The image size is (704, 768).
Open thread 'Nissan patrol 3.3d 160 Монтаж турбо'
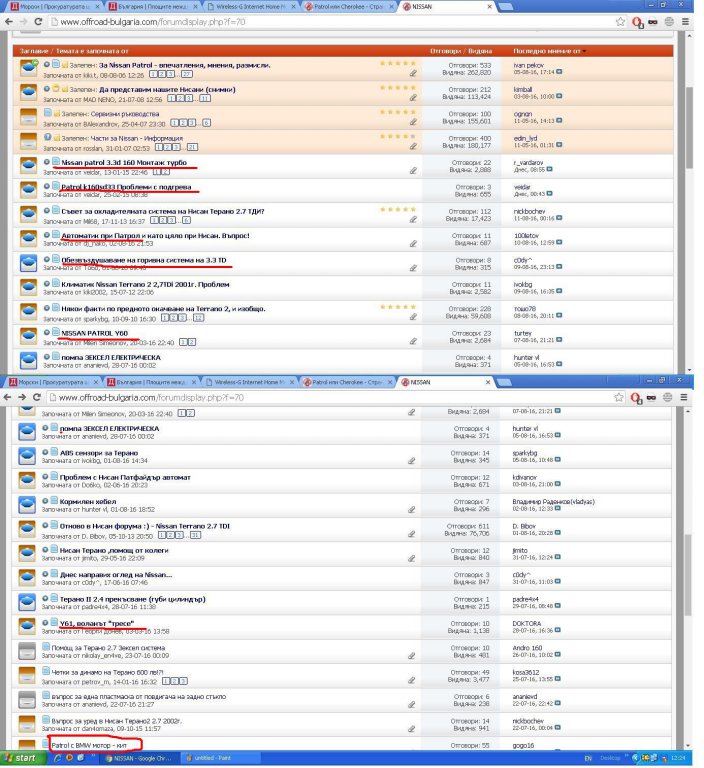click(x=124, y=163)
